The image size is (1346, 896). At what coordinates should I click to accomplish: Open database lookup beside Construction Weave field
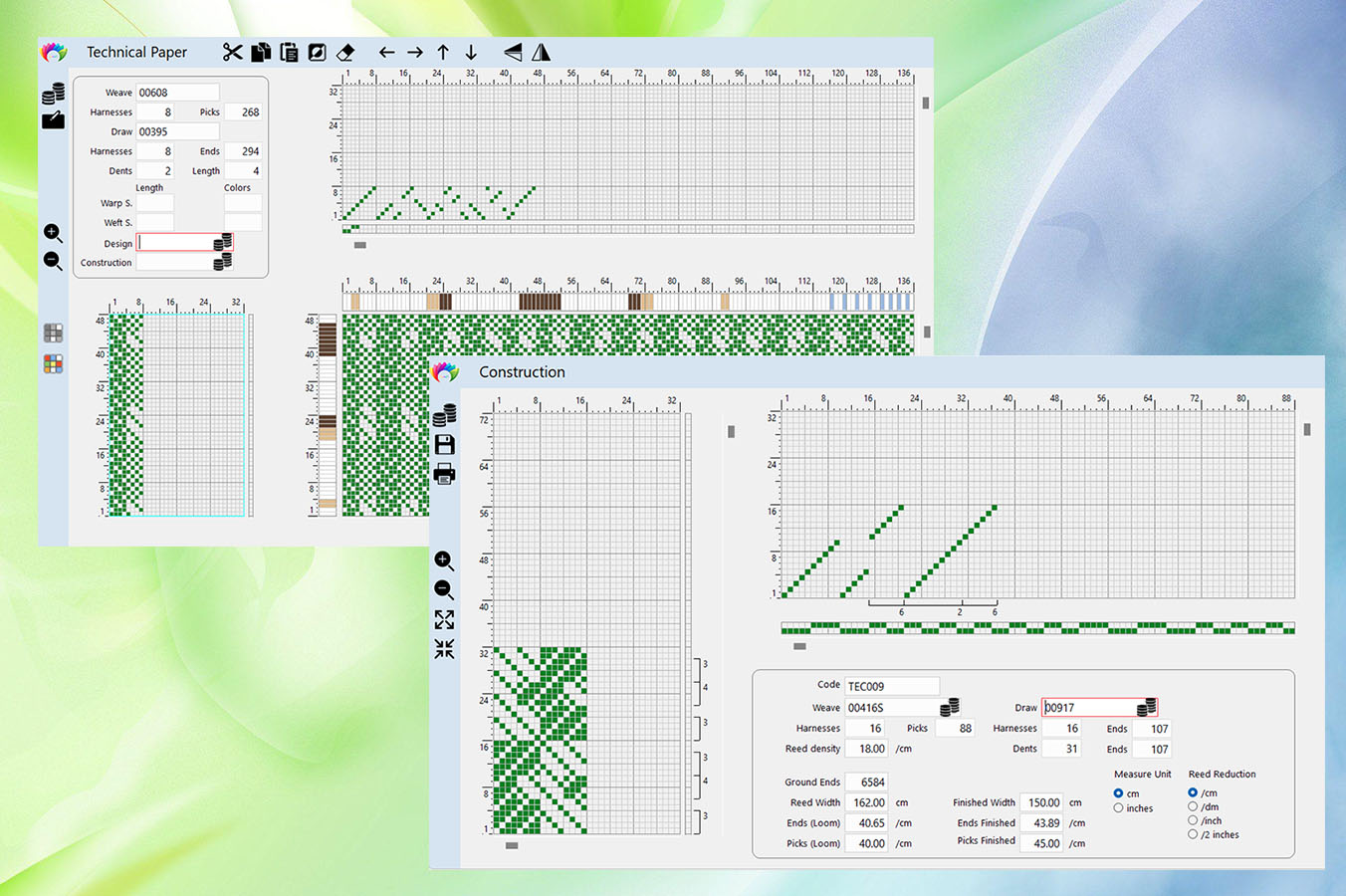[x=950, y=707]
